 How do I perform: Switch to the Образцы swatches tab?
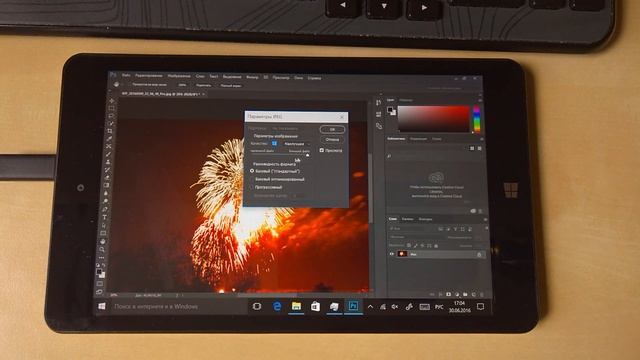(406, 100)
